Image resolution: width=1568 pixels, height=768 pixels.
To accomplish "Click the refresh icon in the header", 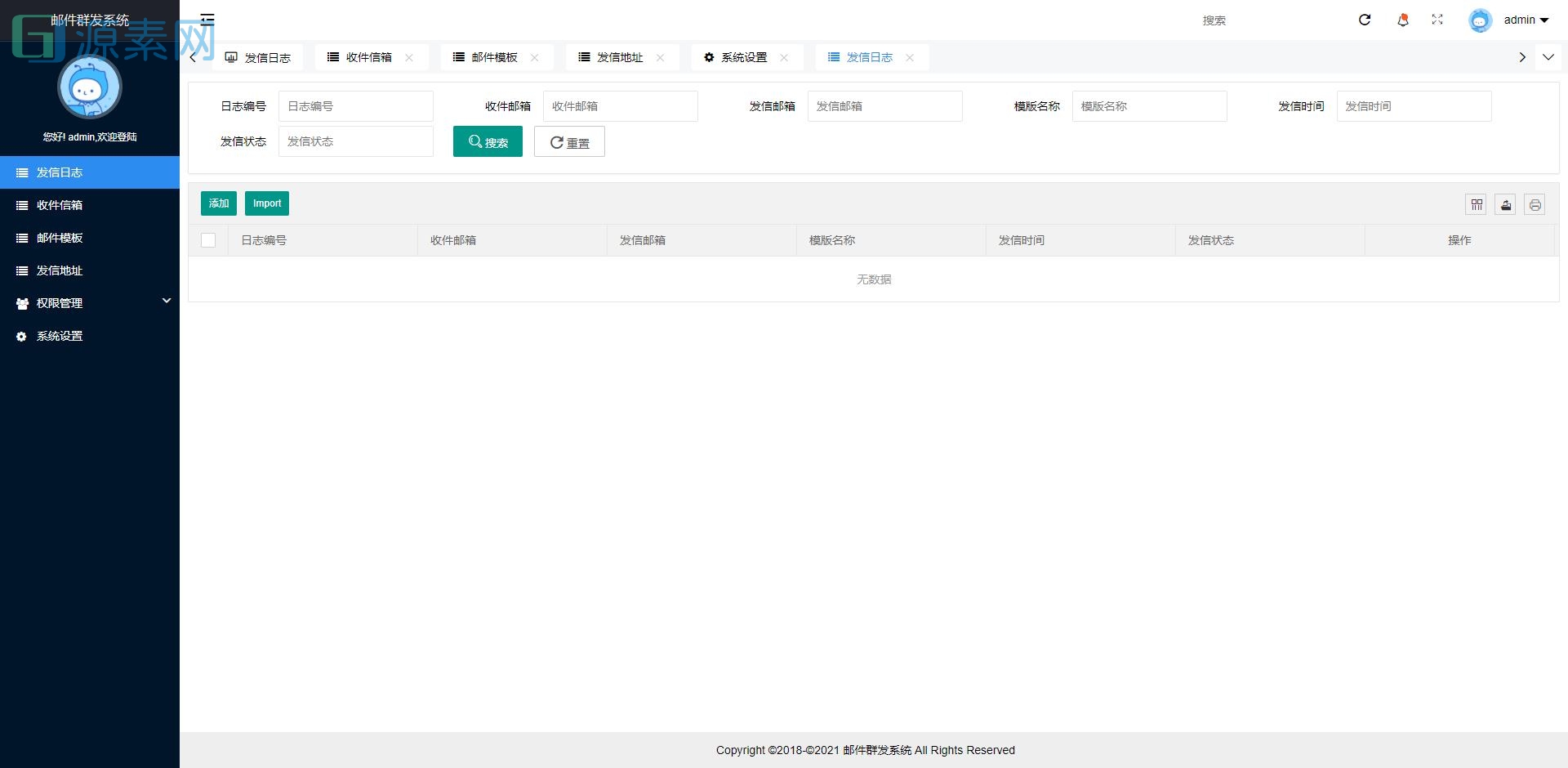I will click(x=1364, y=20).
